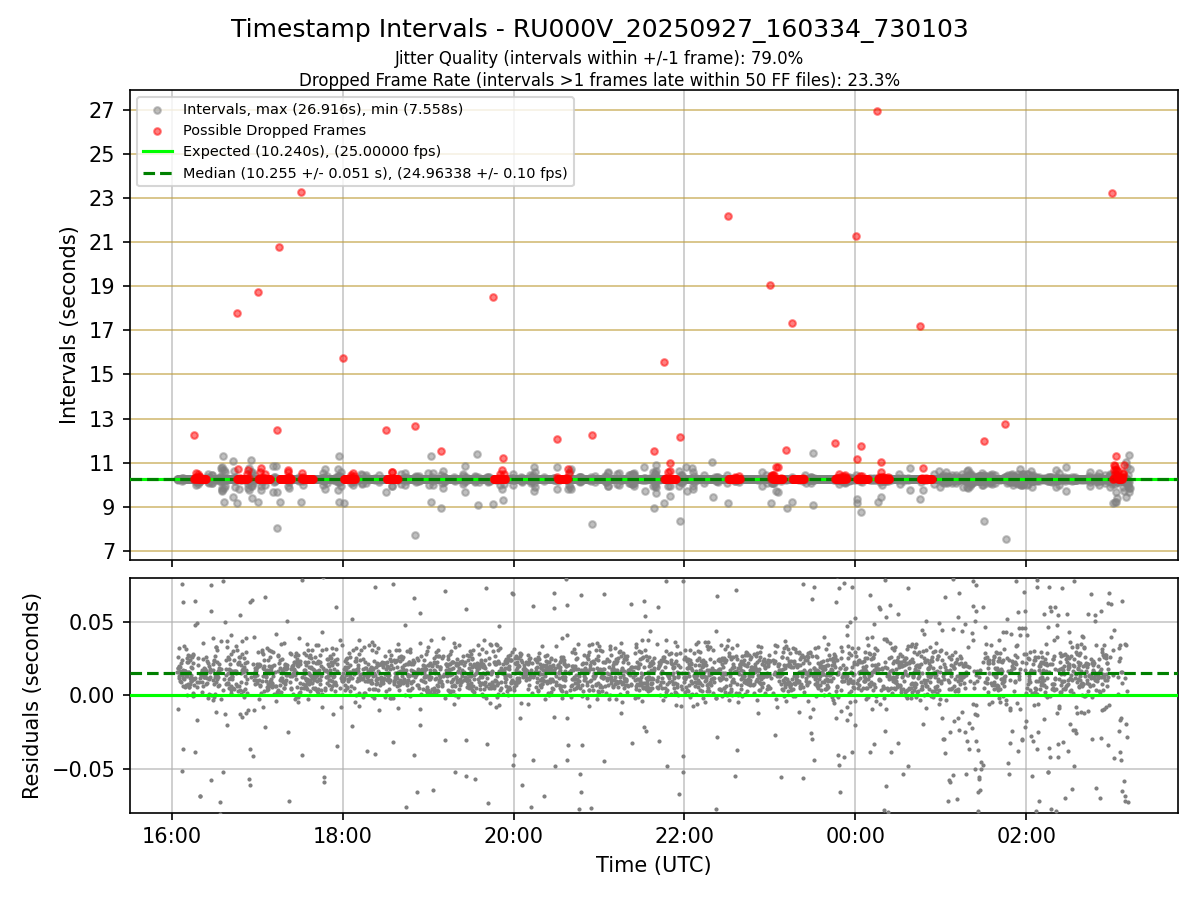Viewport: 1200px width, 900px height.
Task: Click the solid green line sample in the legend
Action: coord(157,152)
